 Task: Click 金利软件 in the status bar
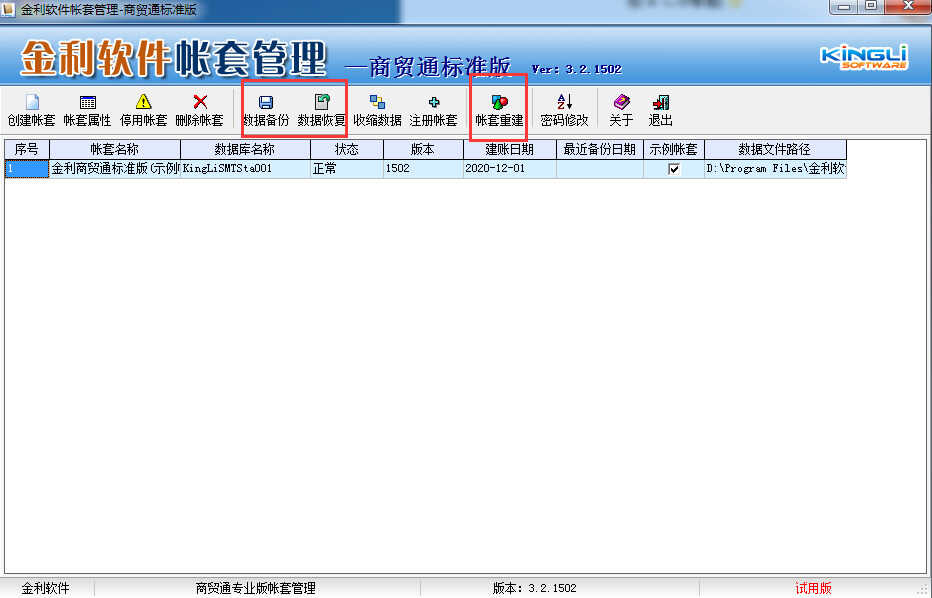coord(46,588)
